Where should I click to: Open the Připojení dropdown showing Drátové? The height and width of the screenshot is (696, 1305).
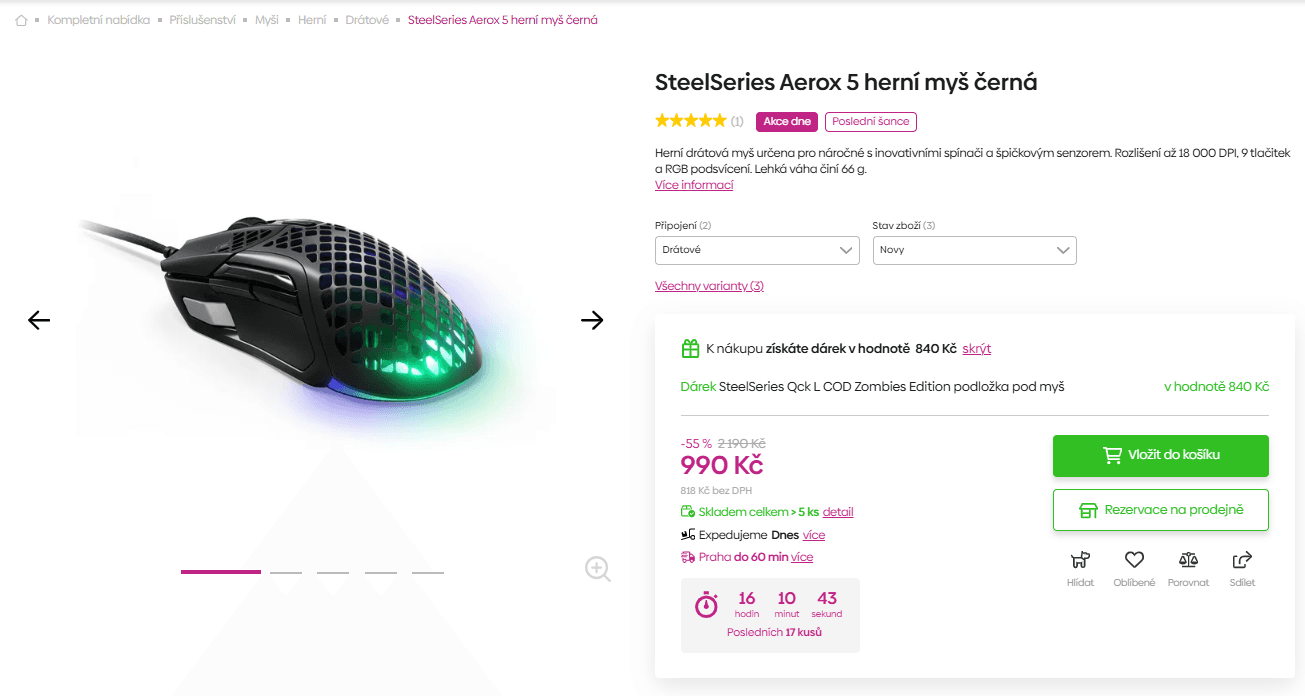click(757, 250)
